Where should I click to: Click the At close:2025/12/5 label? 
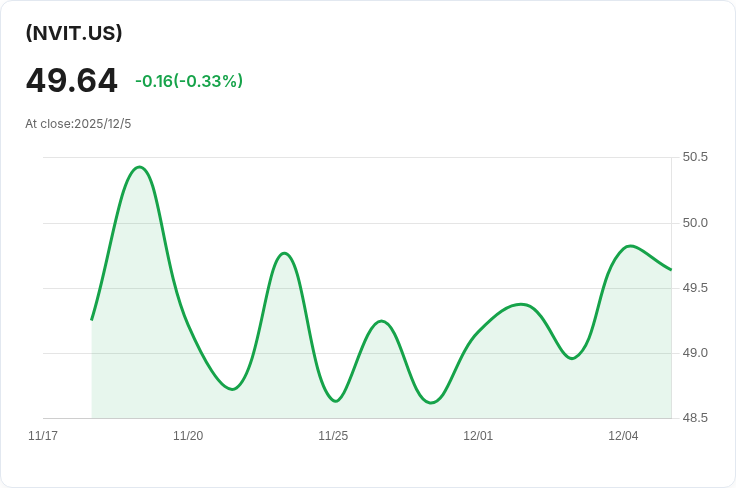[x=78, y=124]
